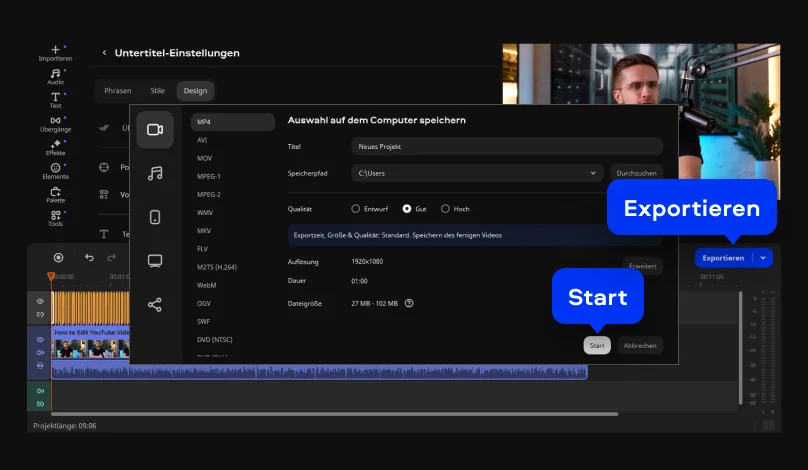Select the Entwurf quality radio button

(x=355, y=209)
